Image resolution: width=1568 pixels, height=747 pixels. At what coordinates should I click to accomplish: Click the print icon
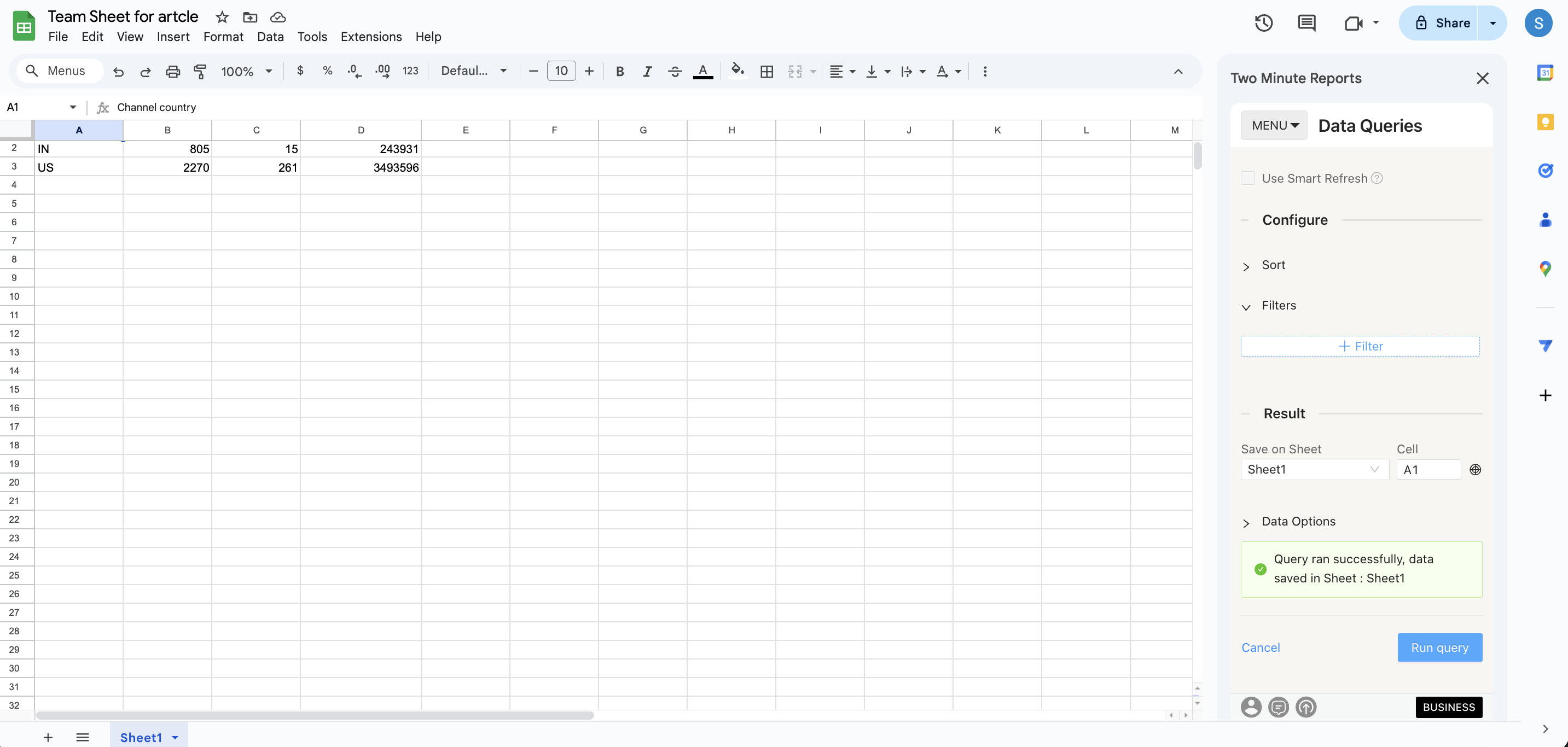point(173,71)
